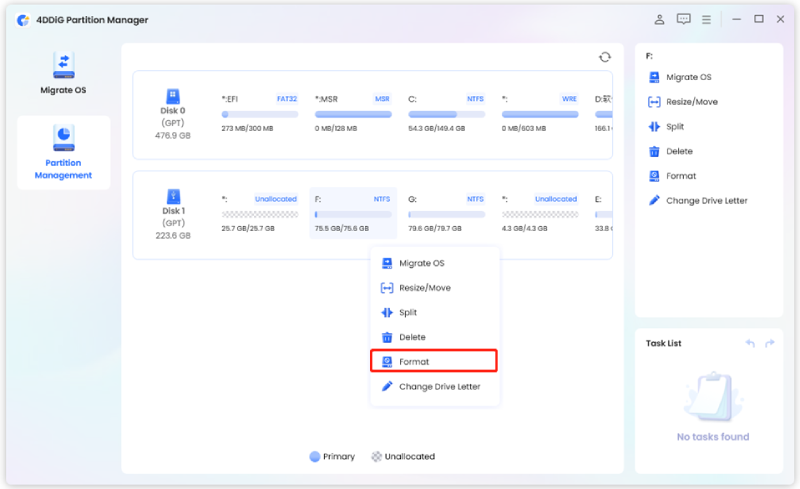Click Resize/Move icon in context menu

(387, 288)
